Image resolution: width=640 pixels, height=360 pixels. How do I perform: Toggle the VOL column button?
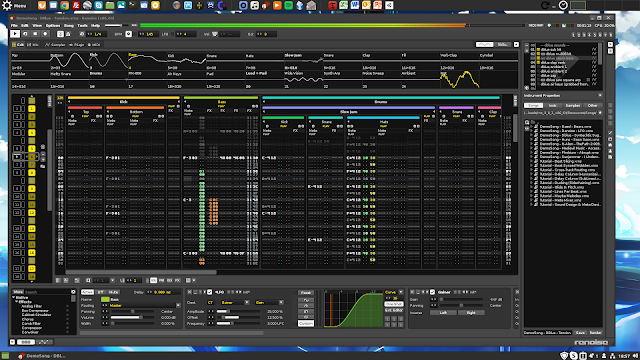(153, 280)
